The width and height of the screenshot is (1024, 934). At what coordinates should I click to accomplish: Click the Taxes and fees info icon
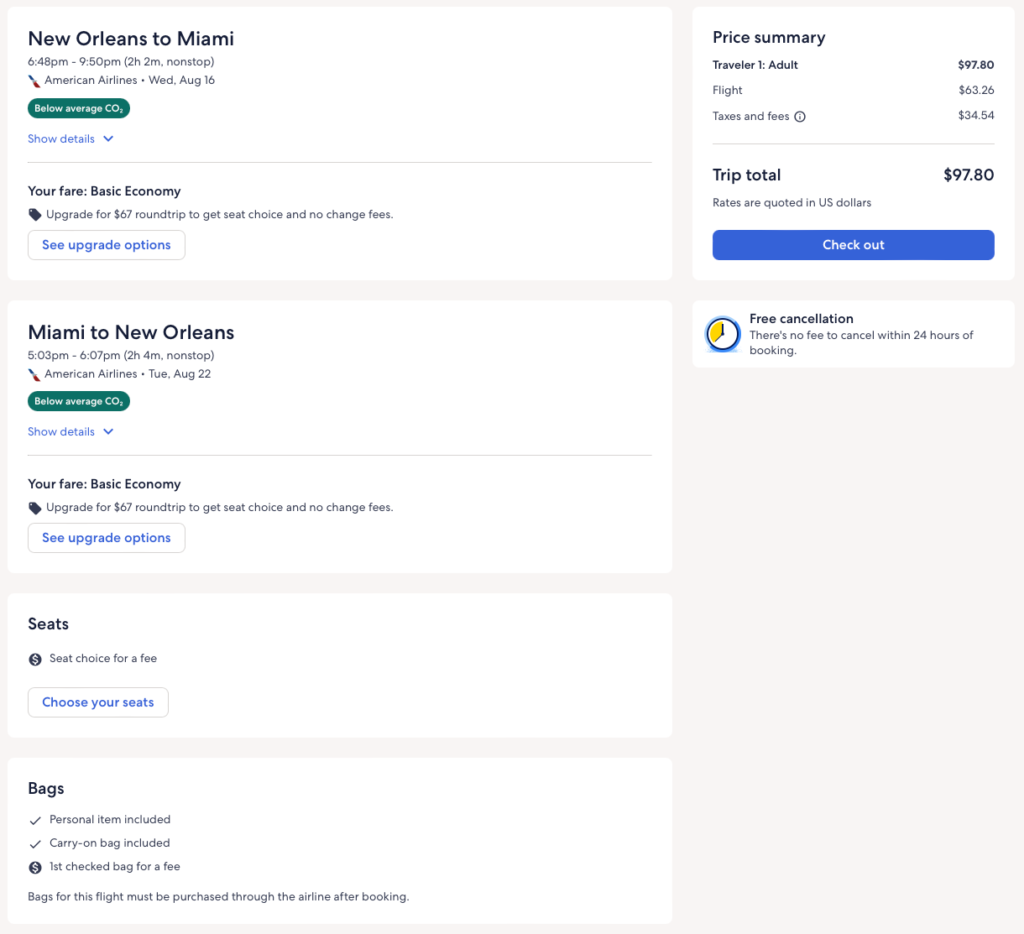coord(800,117)
